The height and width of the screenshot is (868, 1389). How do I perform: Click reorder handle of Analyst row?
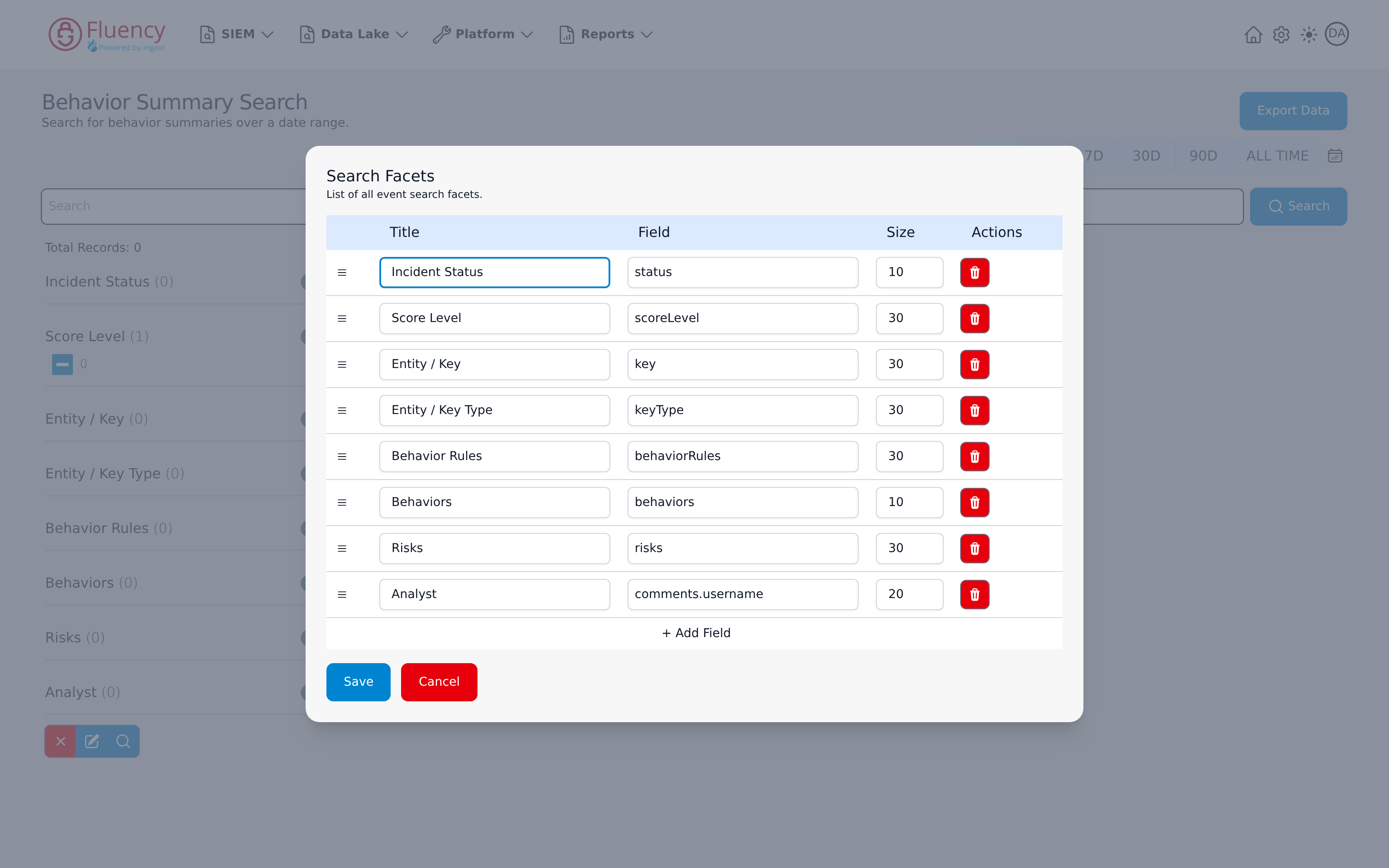coord(342,594)
